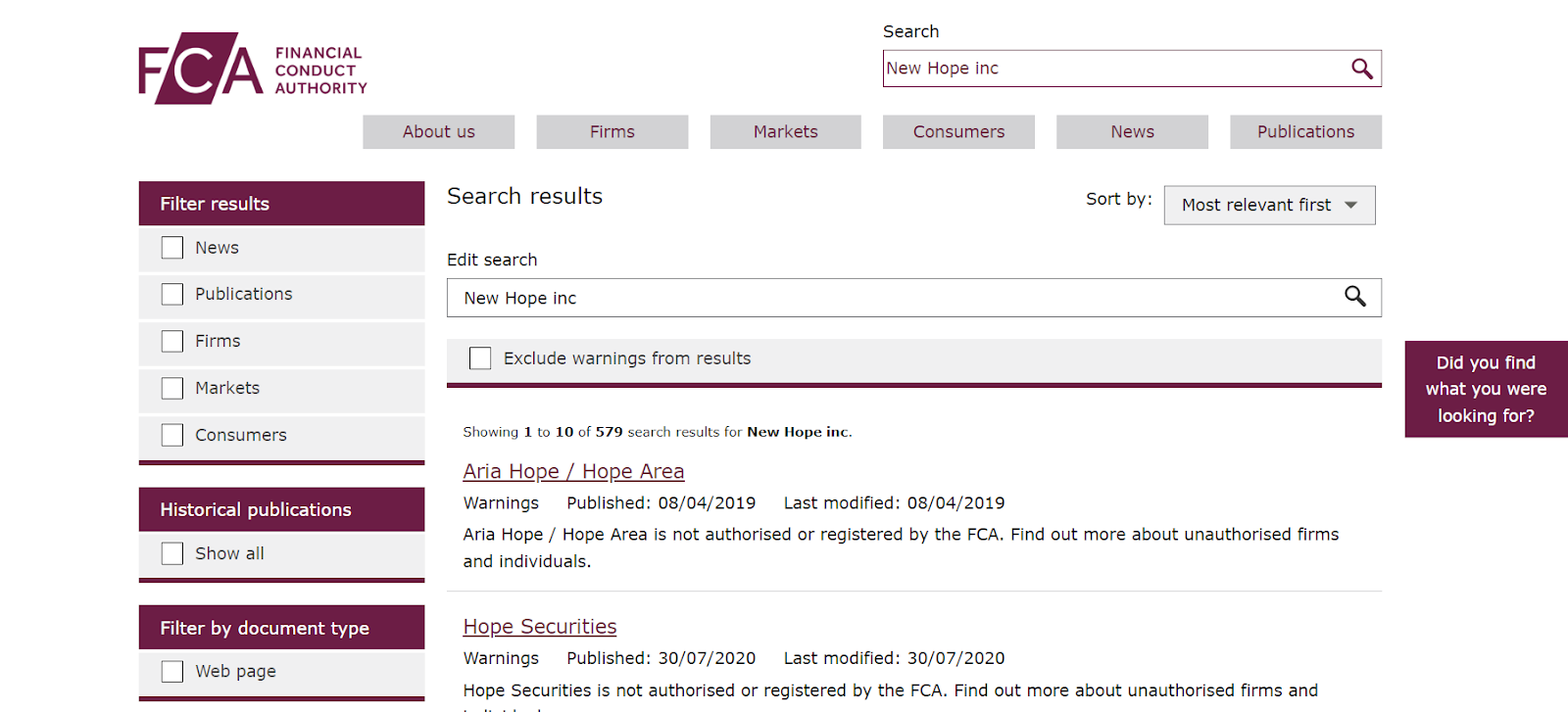Open the Markets navigation menu
Screen dimensions: 1568x712
[x=785, y=132]
